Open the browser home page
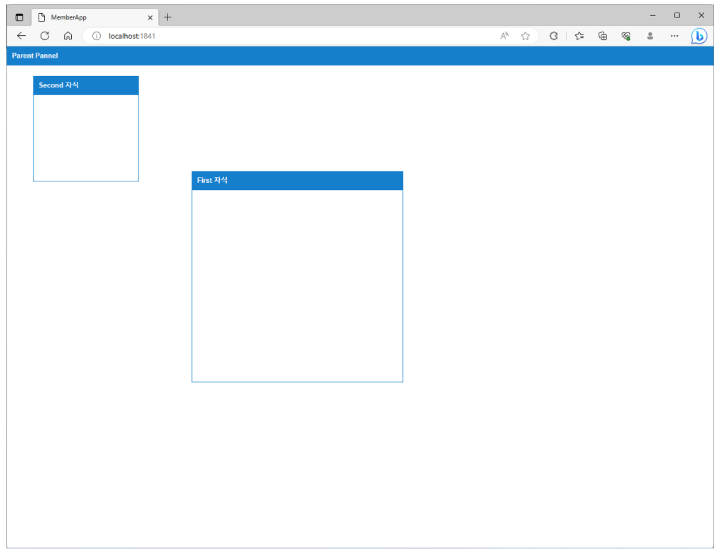The image size is (717, 551). pyautogui.click(x=68, y=36)
